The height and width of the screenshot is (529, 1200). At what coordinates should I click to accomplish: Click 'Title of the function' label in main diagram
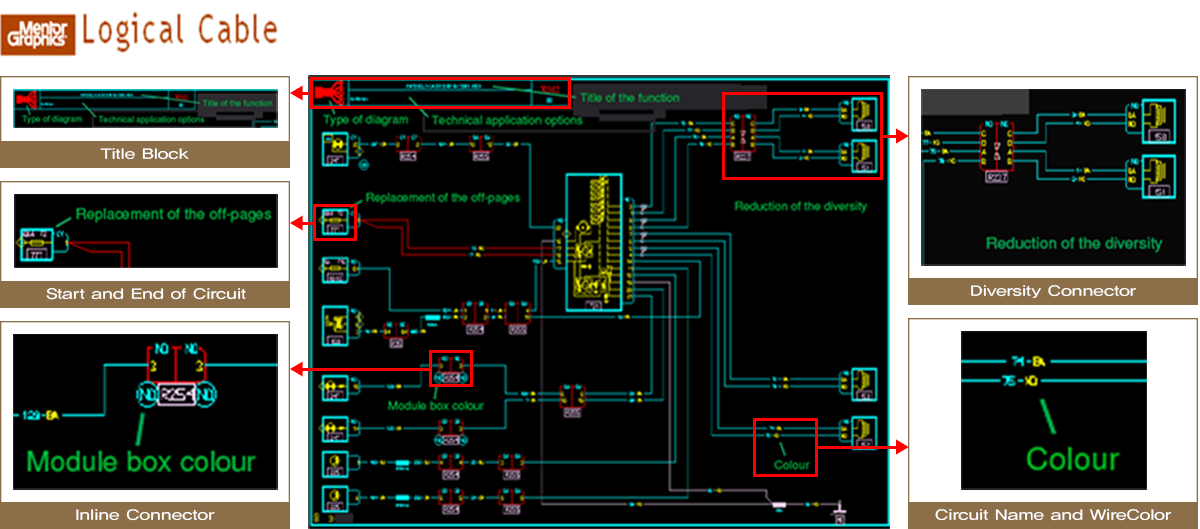tap(629, 98)
